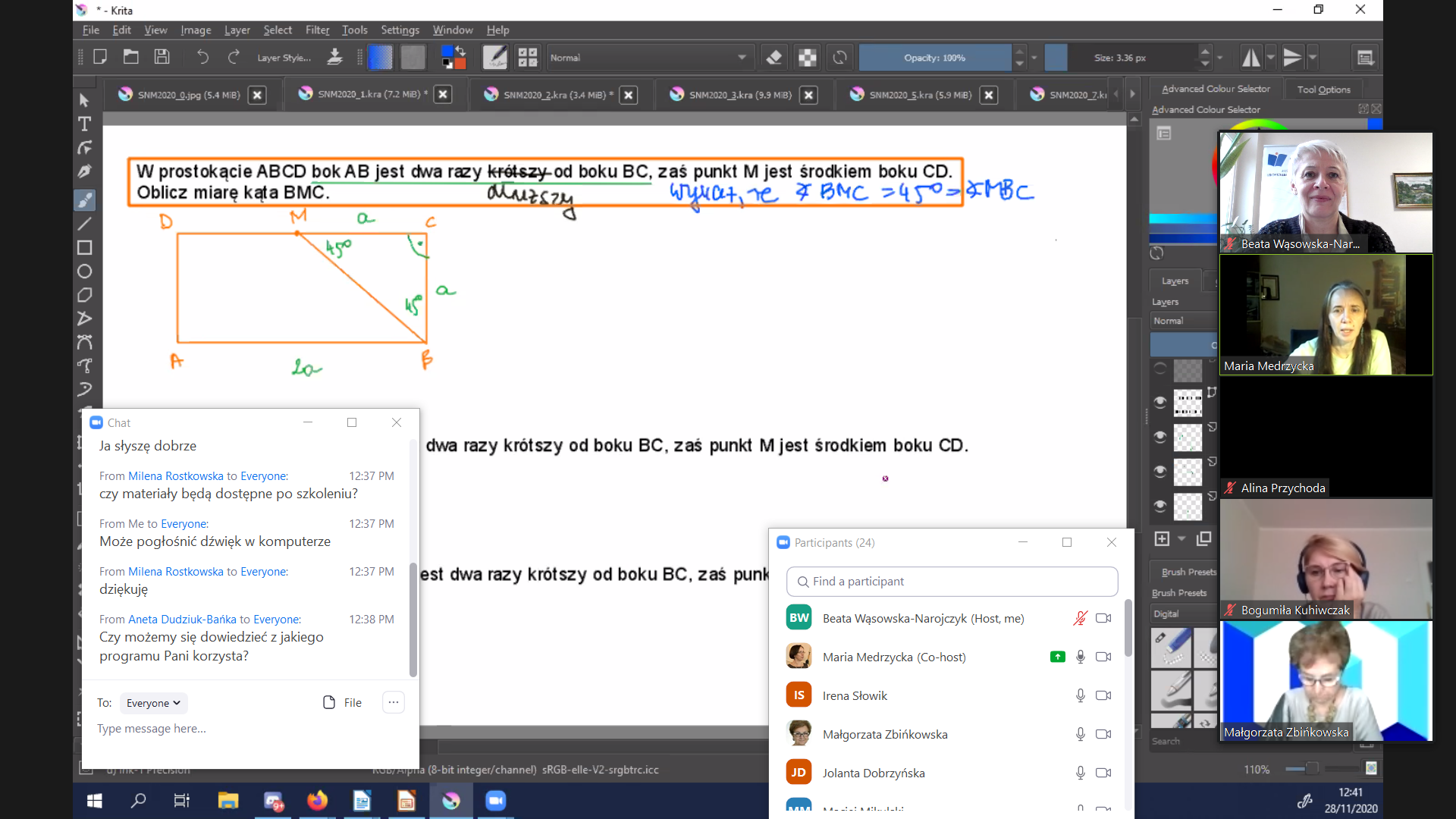The image size is (1456, 819).
Task: Select the Freehand Path tool
Action: 85,366
